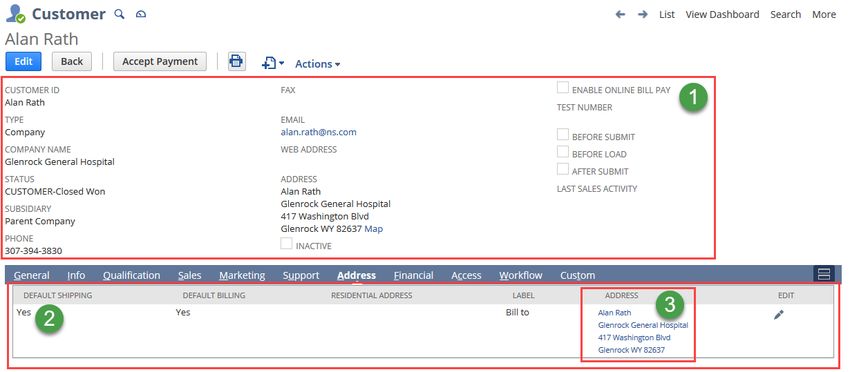850x372 pixels.
Task: Switch to the Sales tab
Action: (x=190, y=275)
